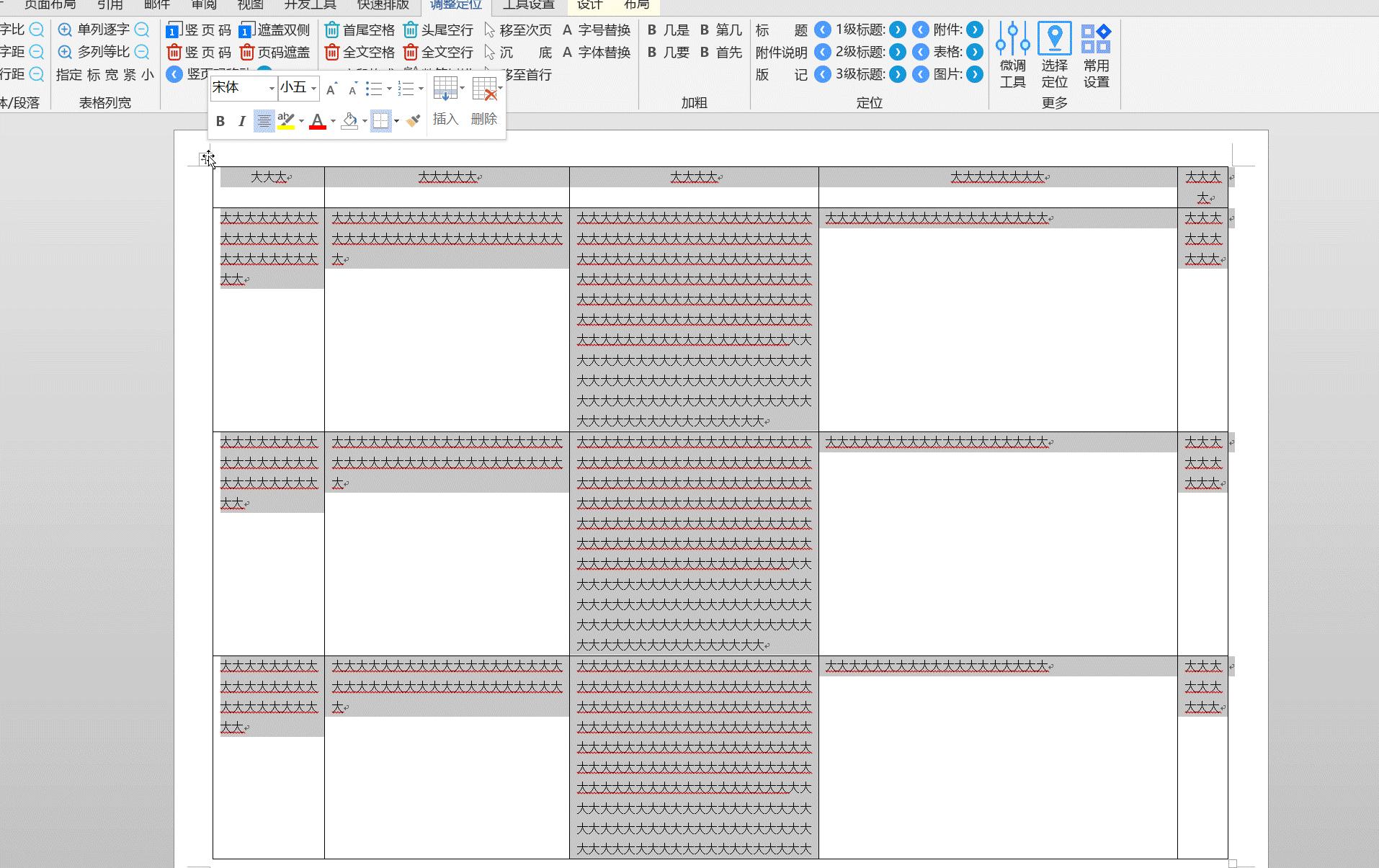Switch to the 工具设置 ribbon tab
Image resolution: width=1379 pixels, height=868 pixels.
click(528, 5)
